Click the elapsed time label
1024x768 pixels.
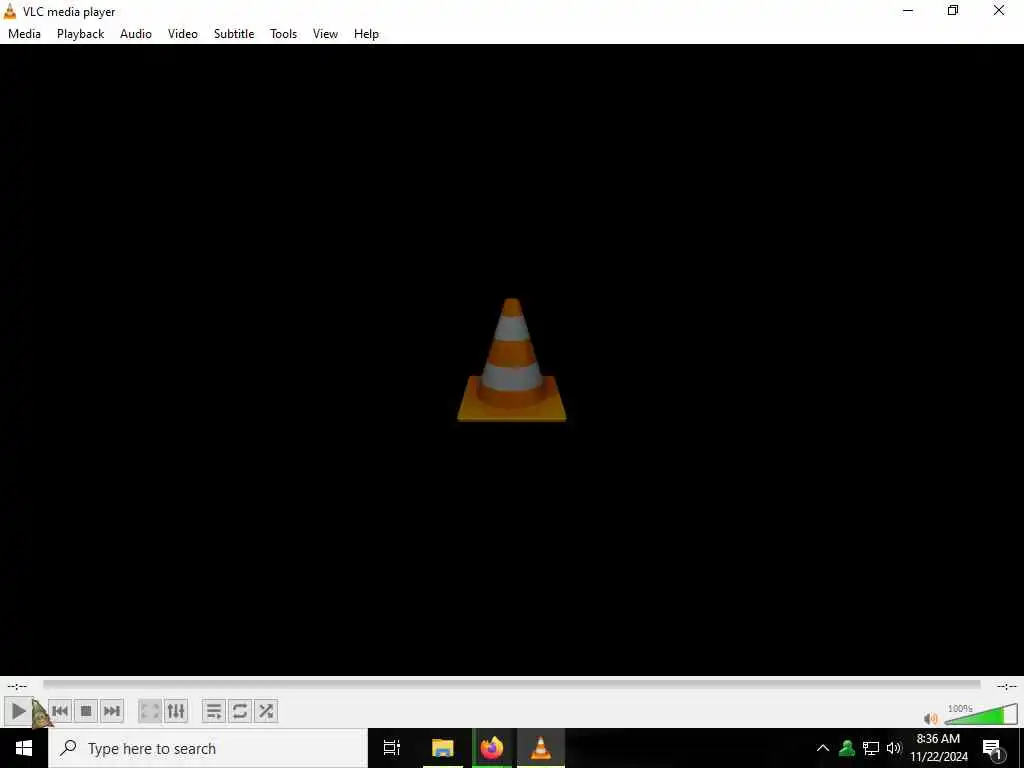[x=18, y=686]
